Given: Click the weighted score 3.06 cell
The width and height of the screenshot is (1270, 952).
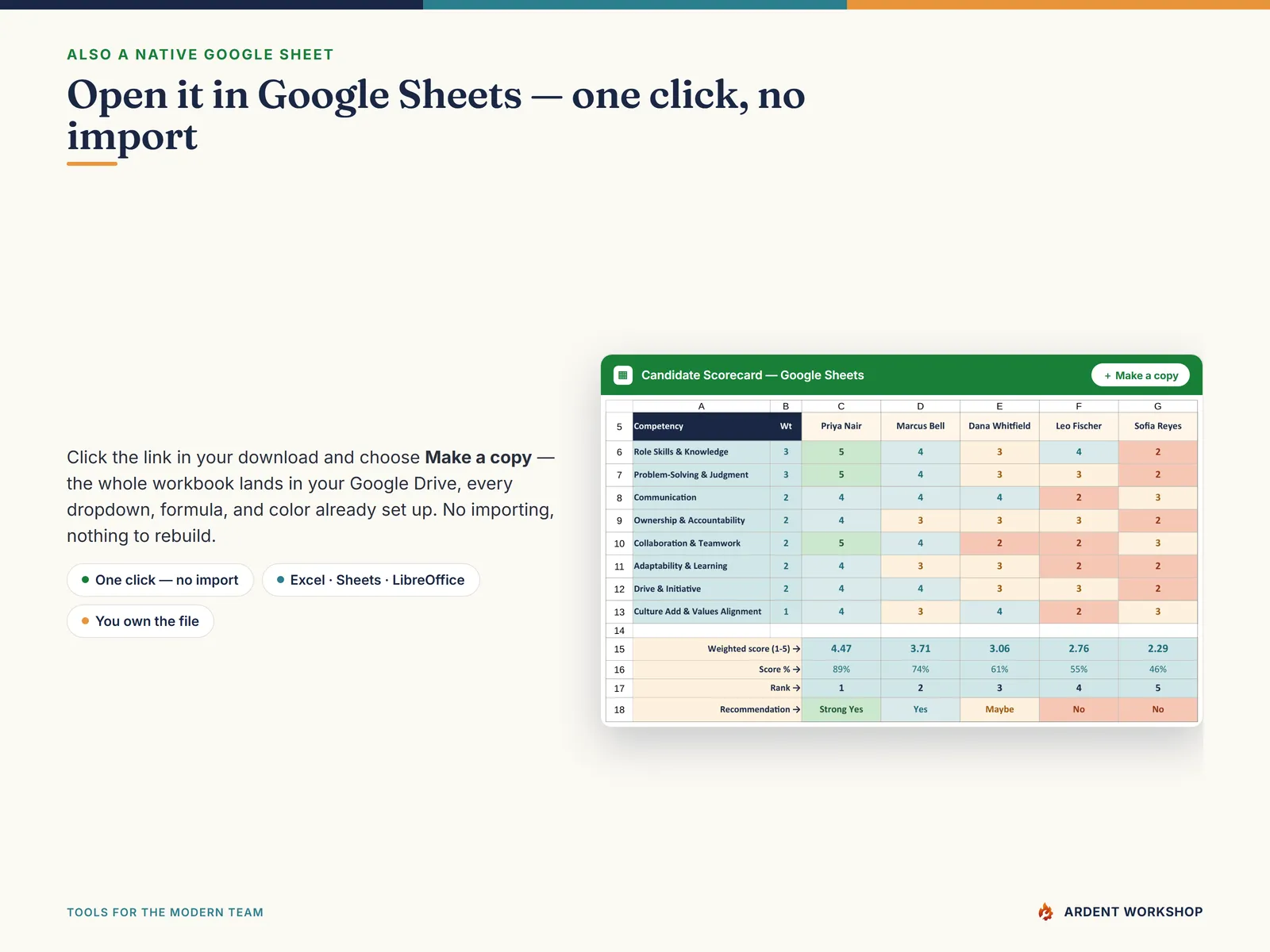Looking at the screenshot, I should tap(999, 649).
